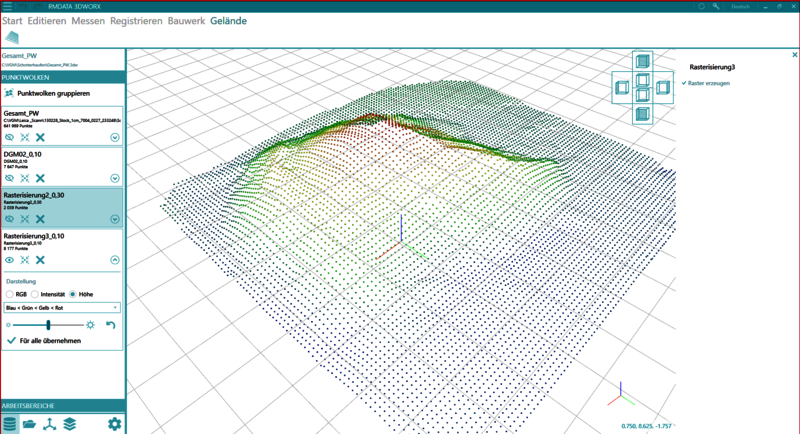Click the undo arrow in title bar
Screen dimensions: 800x434
23,6
